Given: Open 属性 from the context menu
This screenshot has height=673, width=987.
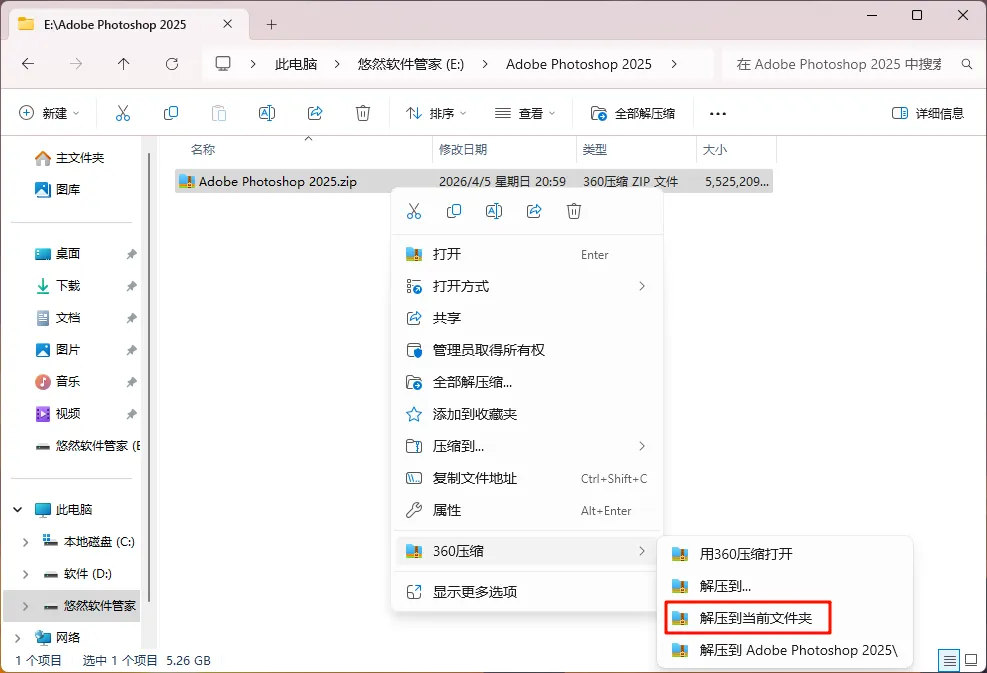Looking at the screenshot, I should [x=527, y=511].
